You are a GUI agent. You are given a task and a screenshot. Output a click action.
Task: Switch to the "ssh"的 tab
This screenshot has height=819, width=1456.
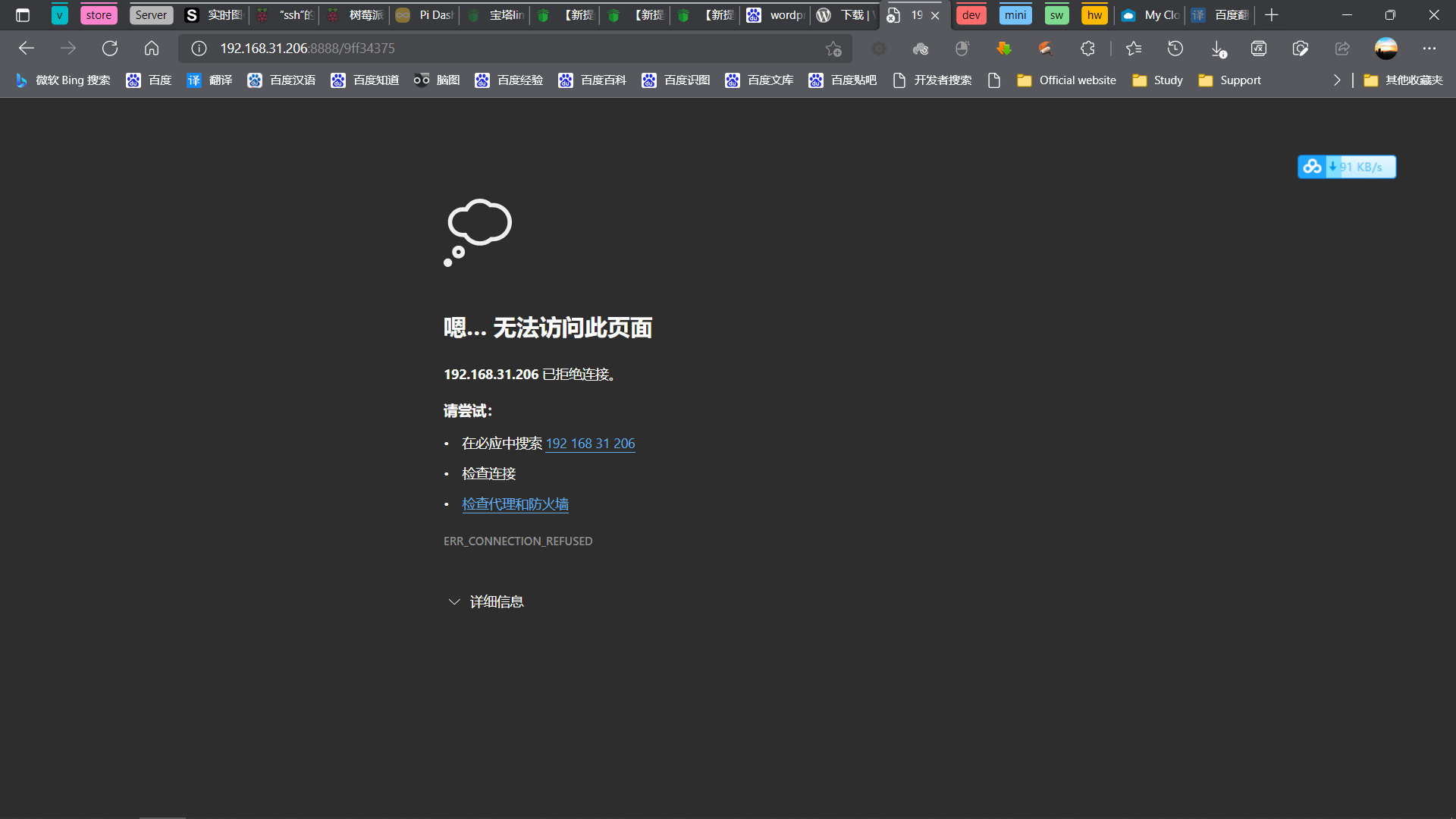tap(285, 15)
